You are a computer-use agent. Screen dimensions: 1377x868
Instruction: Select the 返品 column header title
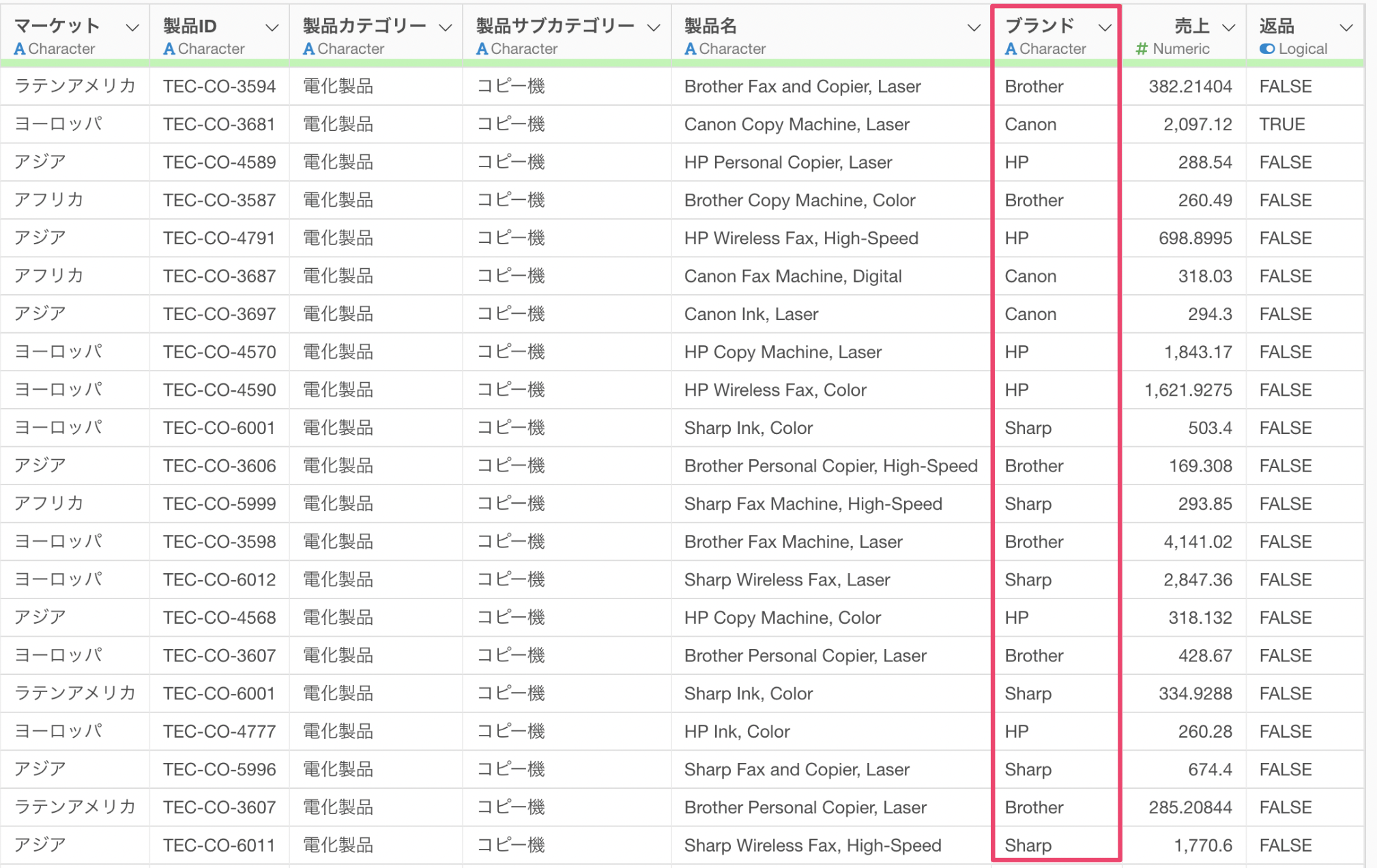point(1277,27)
